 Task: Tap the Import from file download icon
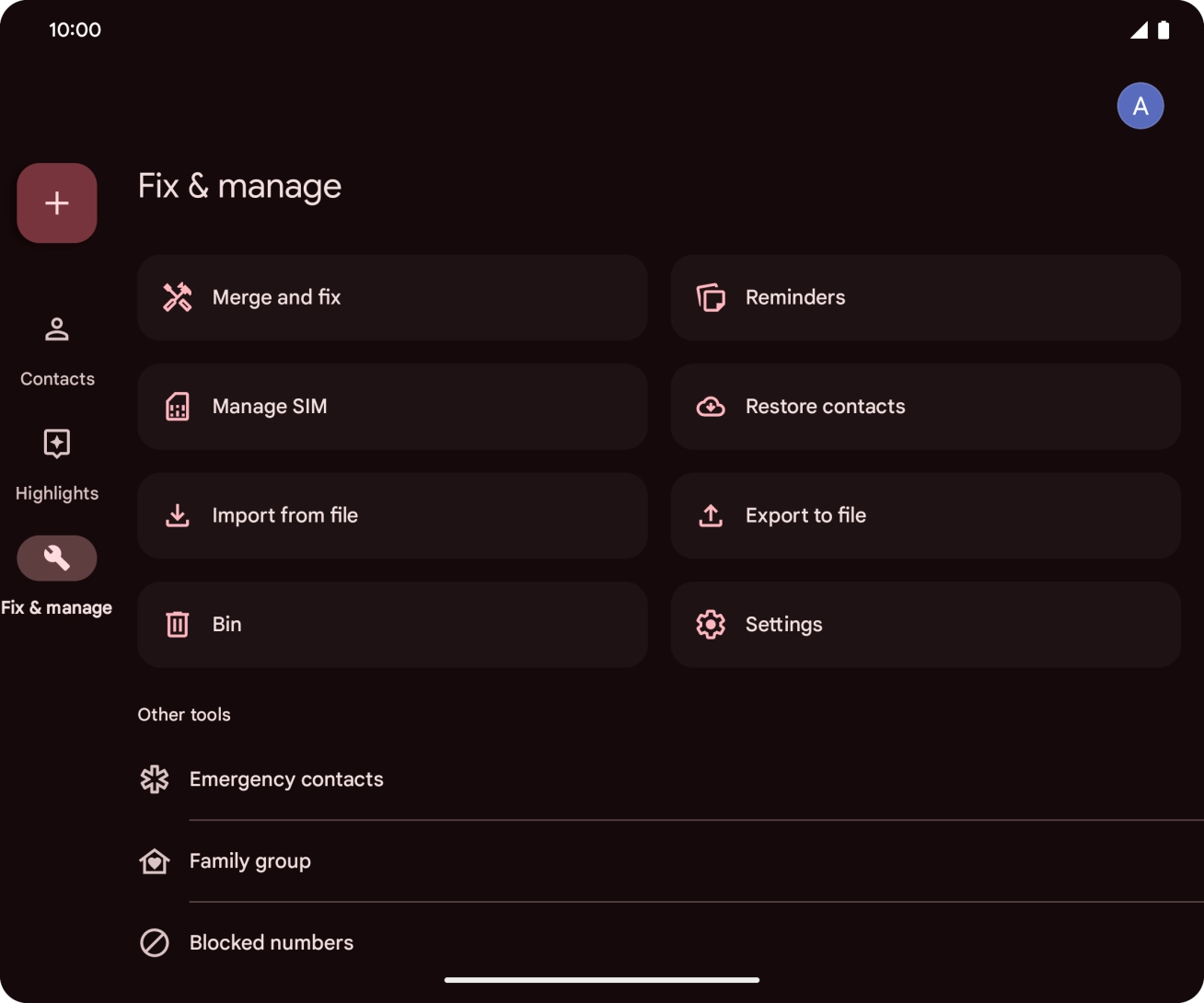[178, 515]
